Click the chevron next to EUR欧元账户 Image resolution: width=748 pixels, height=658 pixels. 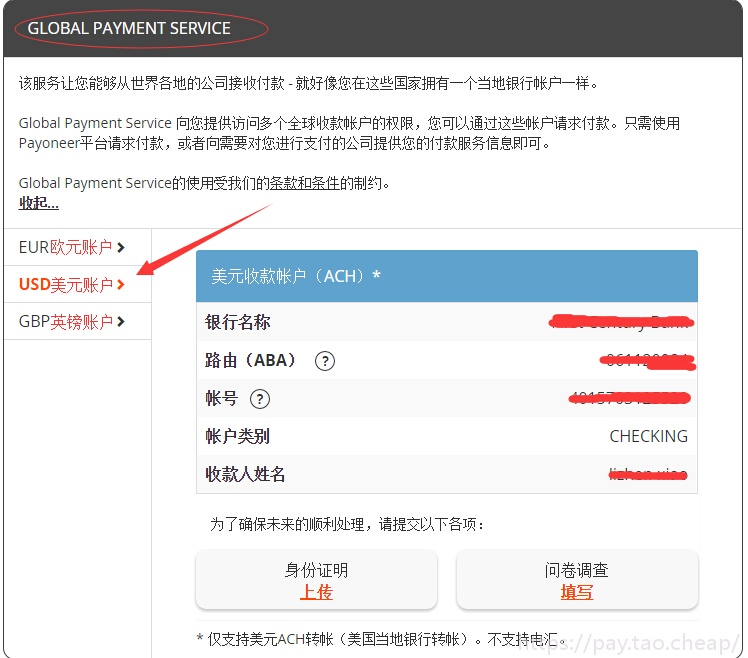tap(121, 247)
